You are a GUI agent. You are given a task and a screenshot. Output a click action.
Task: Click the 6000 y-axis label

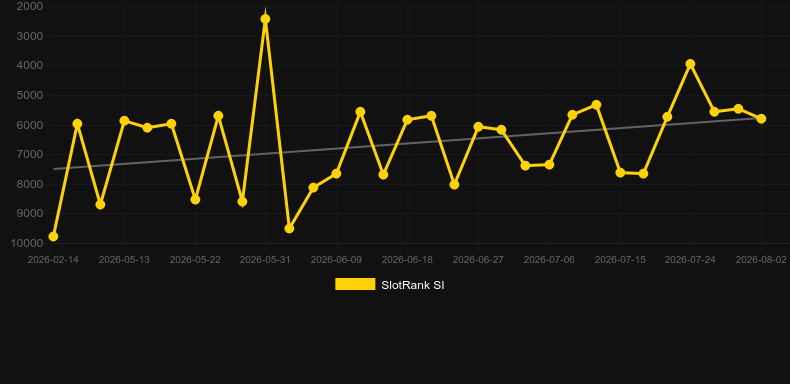[30, 125]
